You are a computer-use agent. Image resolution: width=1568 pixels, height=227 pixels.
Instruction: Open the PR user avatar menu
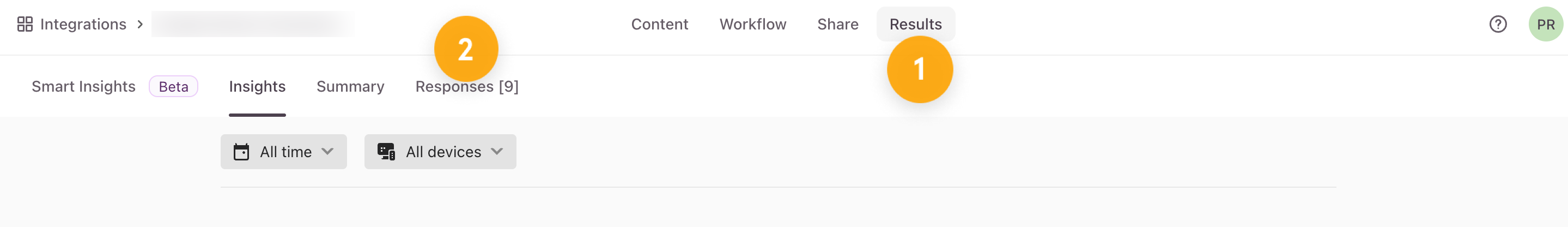(x=1546, y=25)
